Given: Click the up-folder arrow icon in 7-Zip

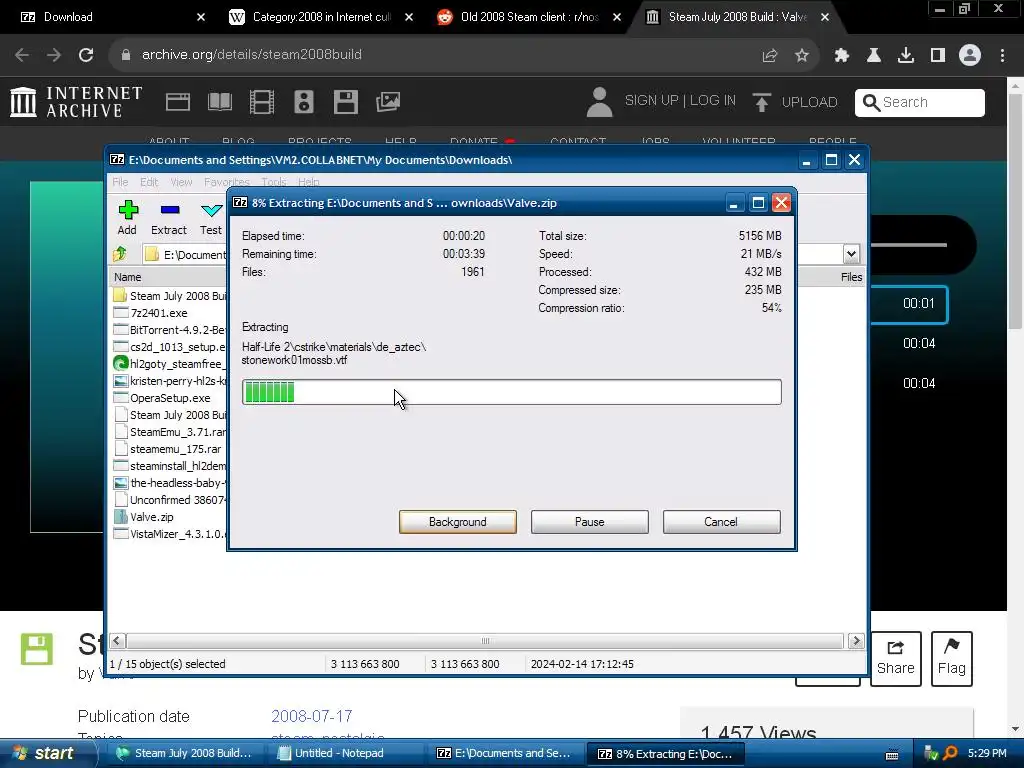Looking at the screenshot, I should [x=120, y=254].
